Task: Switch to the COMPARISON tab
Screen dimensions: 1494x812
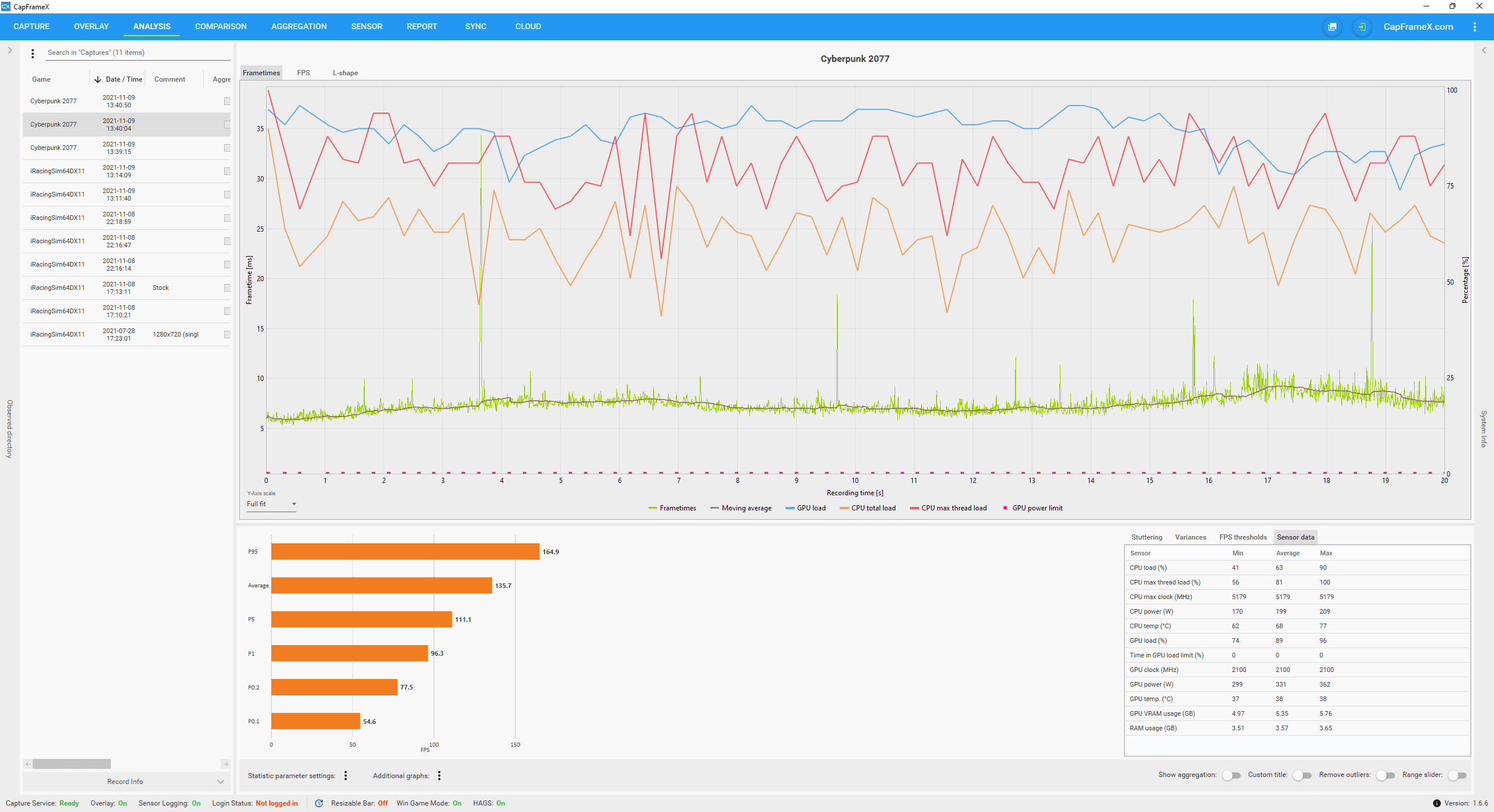Action: coord(221,27)
